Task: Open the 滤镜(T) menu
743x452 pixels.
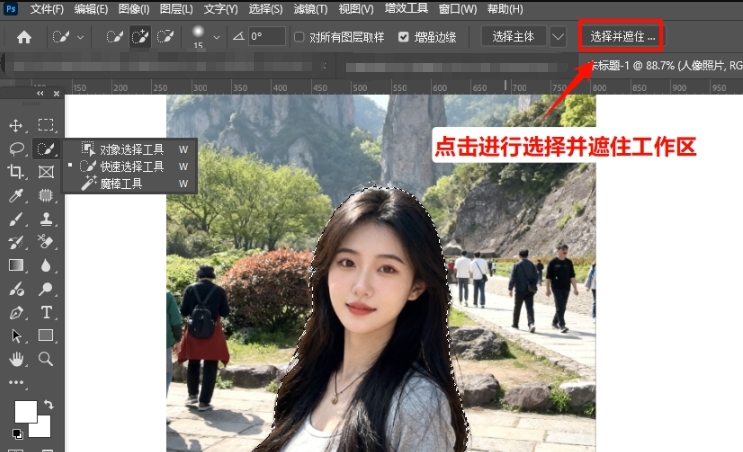Action: coord(310,9)
